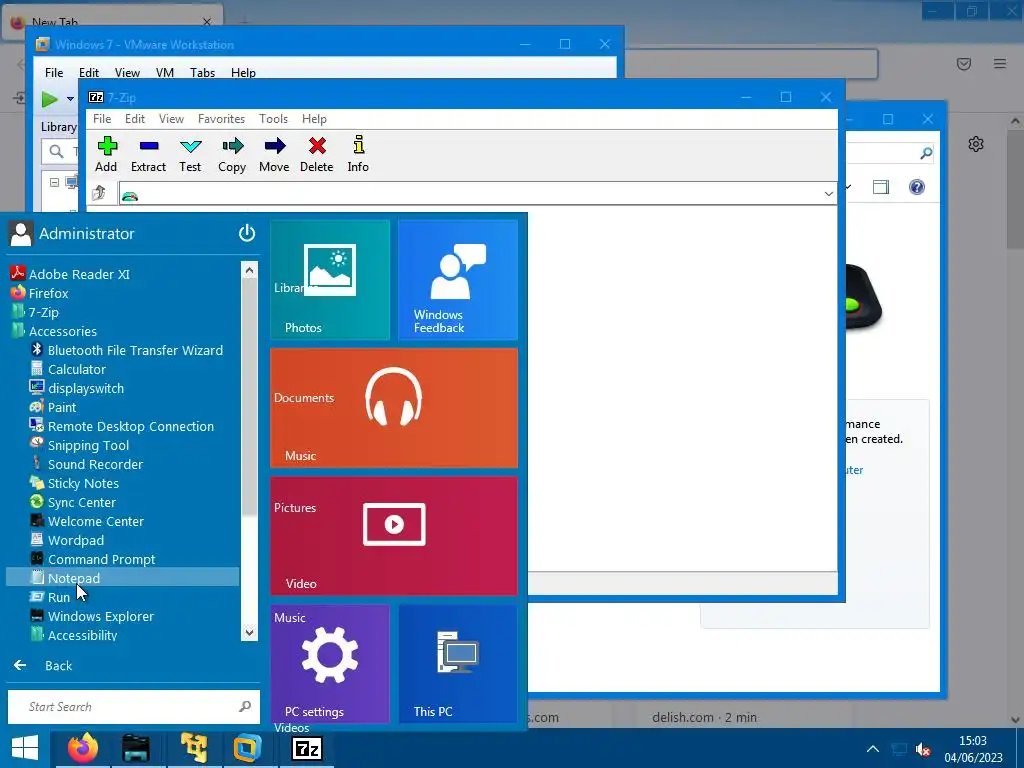
Task: Open the orange Music headphones tile
Action: coord(394,408)
